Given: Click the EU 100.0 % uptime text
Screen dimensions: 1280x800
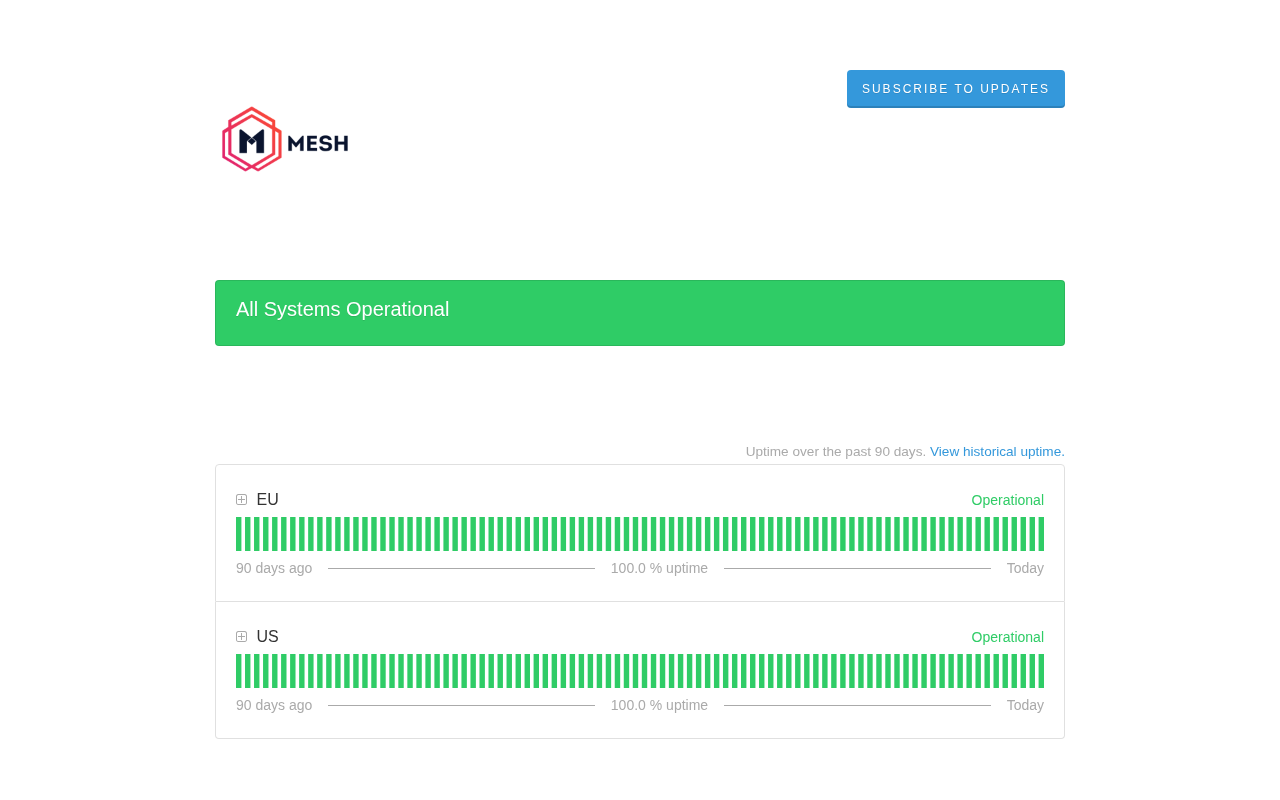Looking at the screenshot, I should point(659,568).
